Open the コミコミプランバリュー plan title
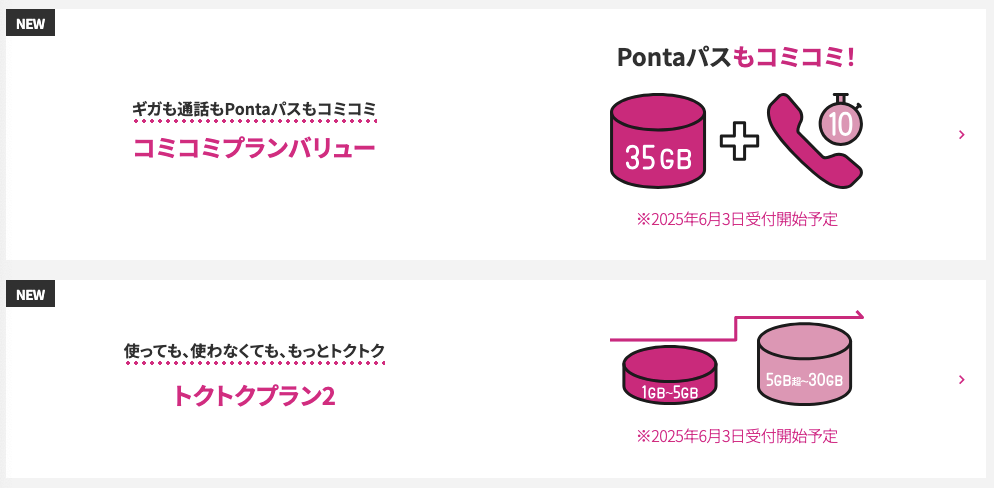 tap(254, 148)
